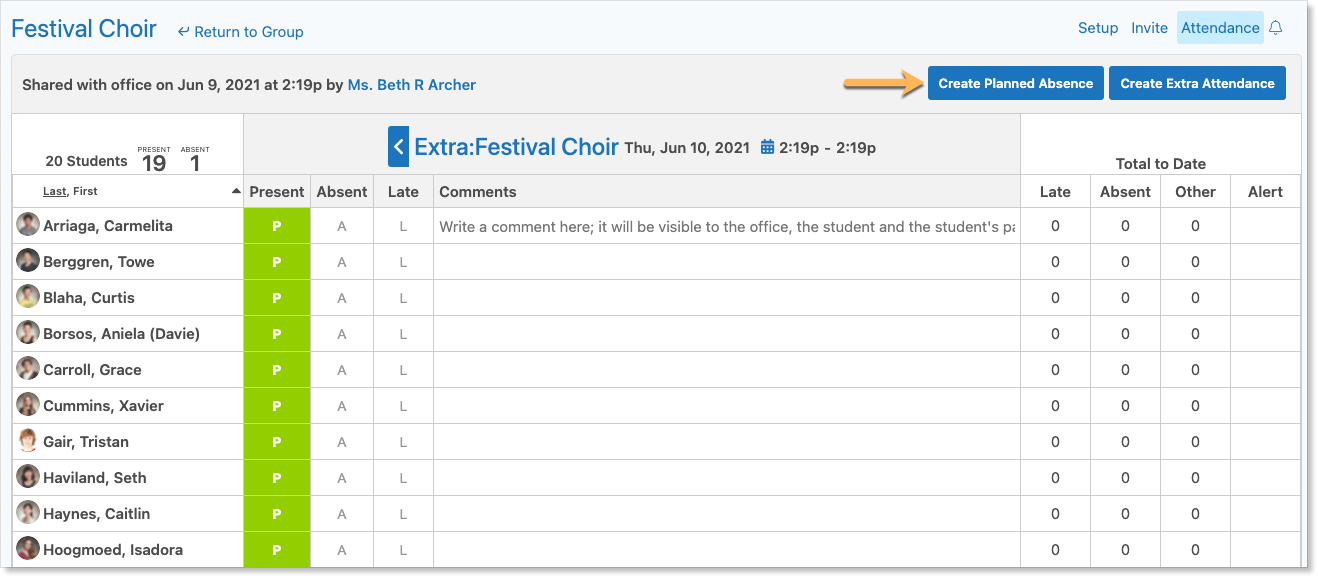The image size is (1318, 578).
Task: Click the comment field for Carmelita Arriaga
Action: coord(727,227)
